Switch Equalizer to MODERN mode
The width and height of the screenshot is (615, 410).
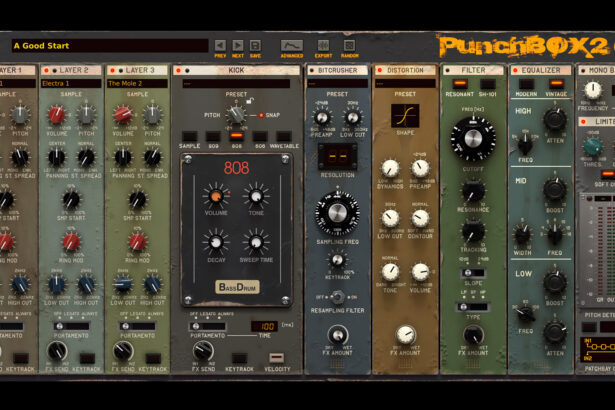pos(526,84)
